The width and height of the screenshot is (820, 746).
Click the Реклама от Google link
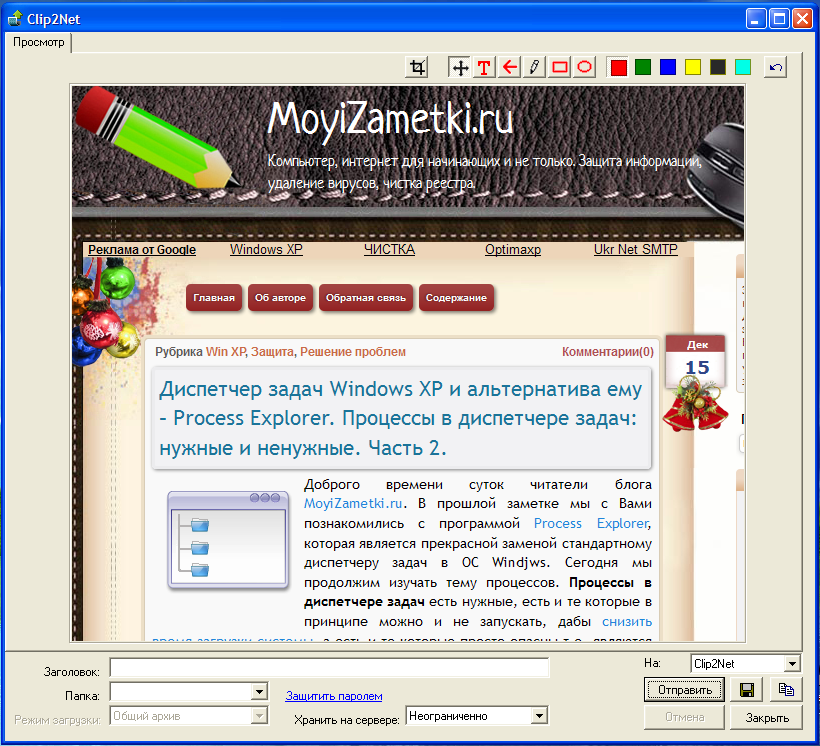[142, 250]
